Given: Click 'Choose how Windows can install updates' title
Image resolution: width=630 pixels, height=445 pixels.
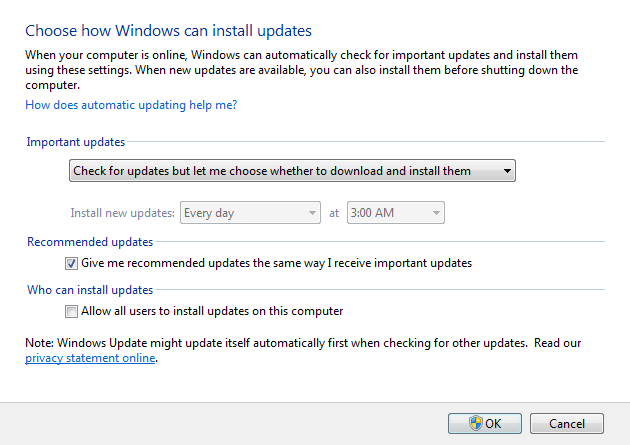Looking at the screenshot, I should click(168, 31).
